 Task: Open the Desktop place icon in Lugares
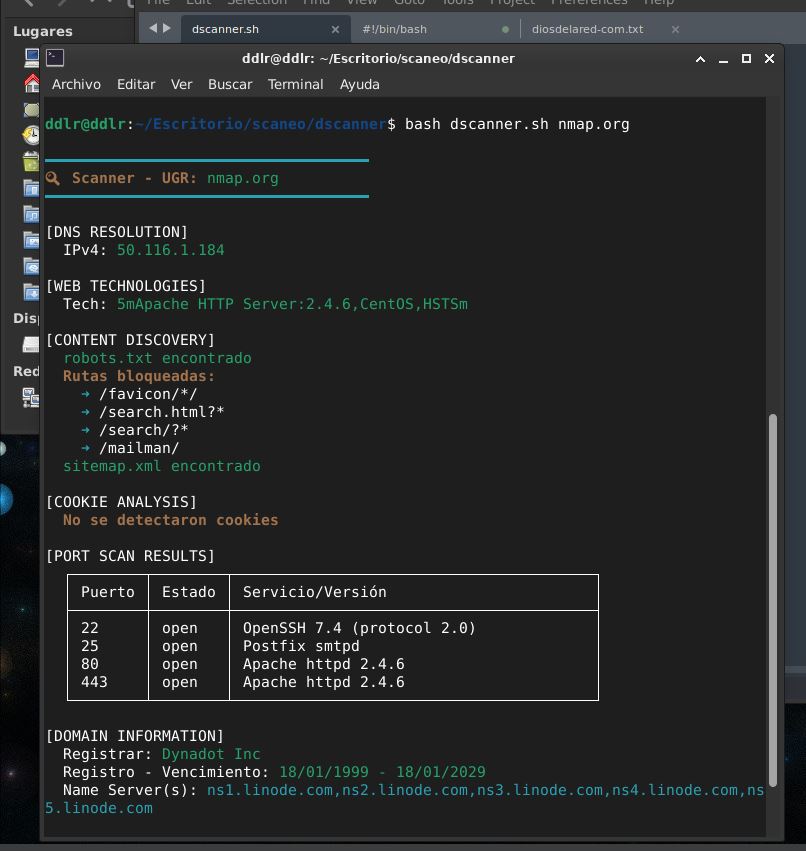pos(31,110)
